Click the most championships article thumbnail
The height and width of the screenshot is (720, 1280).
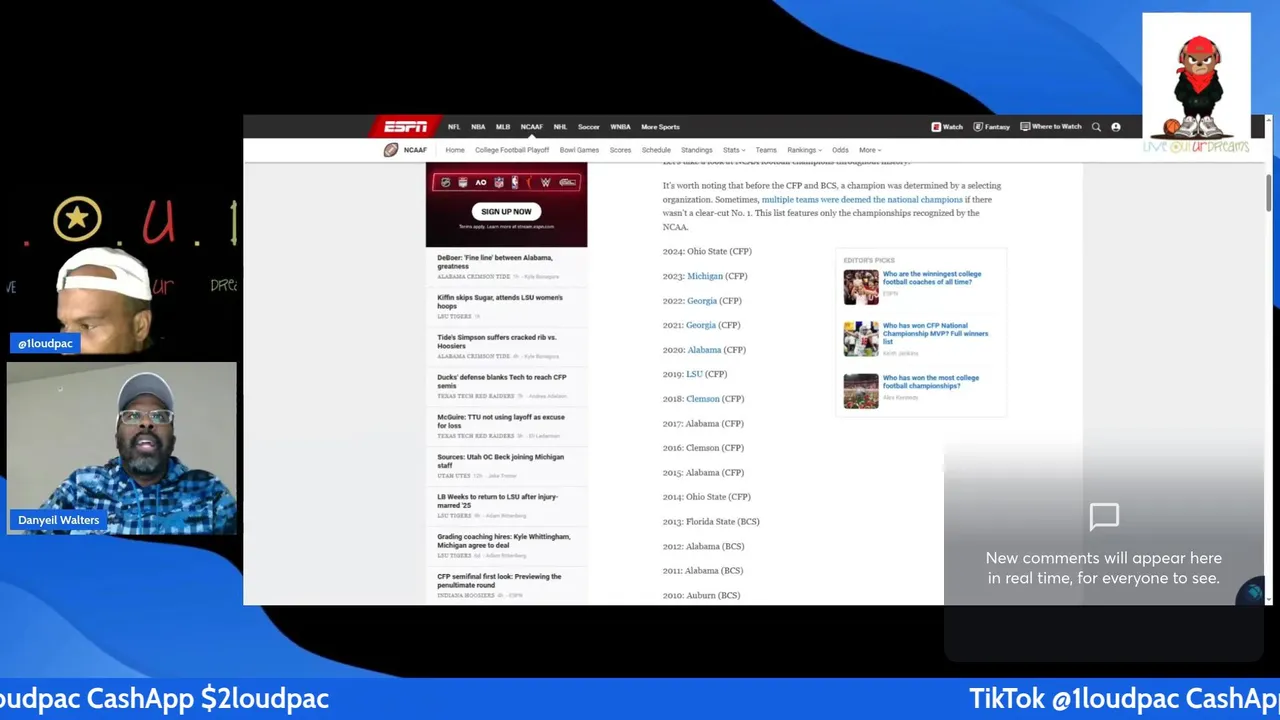(x=861, y=391)
